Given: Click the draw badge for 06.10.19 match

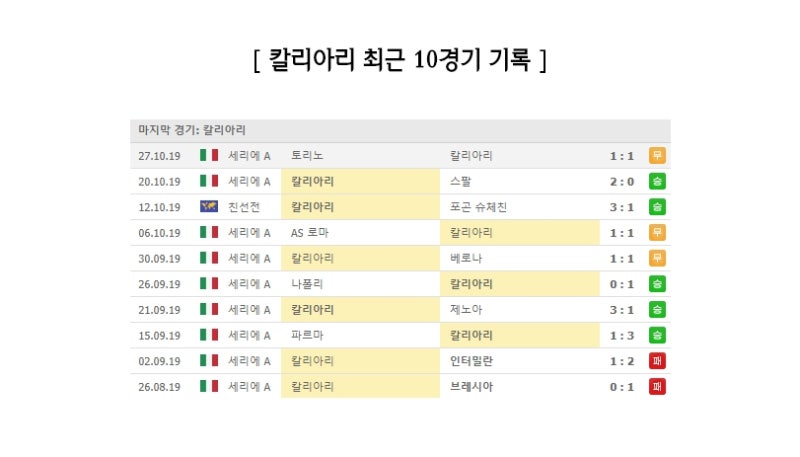Looking at the screenshot, I should click(657, 233).
